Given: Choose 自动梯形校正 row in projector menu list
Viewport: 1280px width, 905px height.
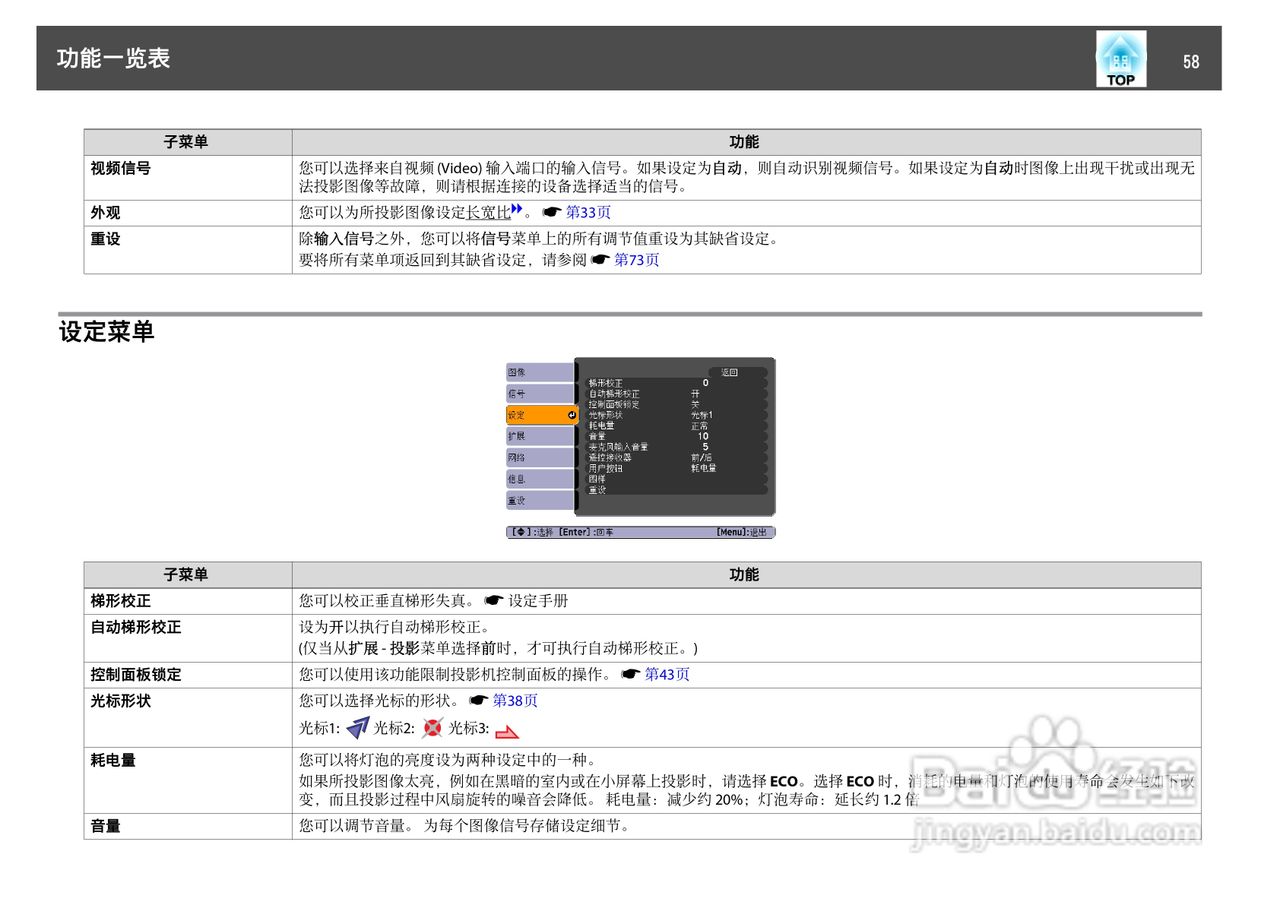Looking at the screenshot, I should coord(676,394).
